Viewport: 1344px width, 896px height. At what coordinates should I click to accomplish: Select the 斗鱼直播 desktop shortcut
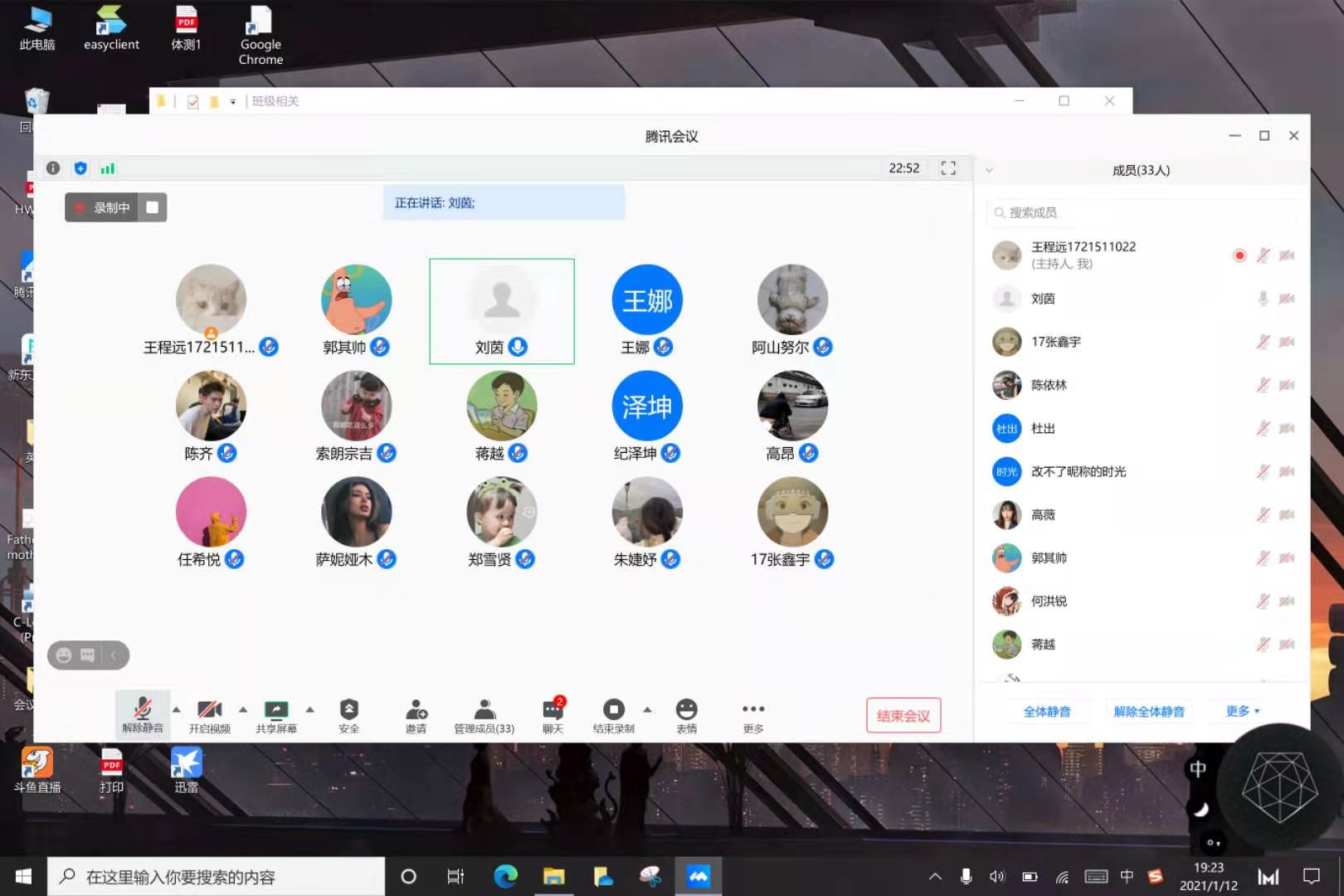[37, 770]
